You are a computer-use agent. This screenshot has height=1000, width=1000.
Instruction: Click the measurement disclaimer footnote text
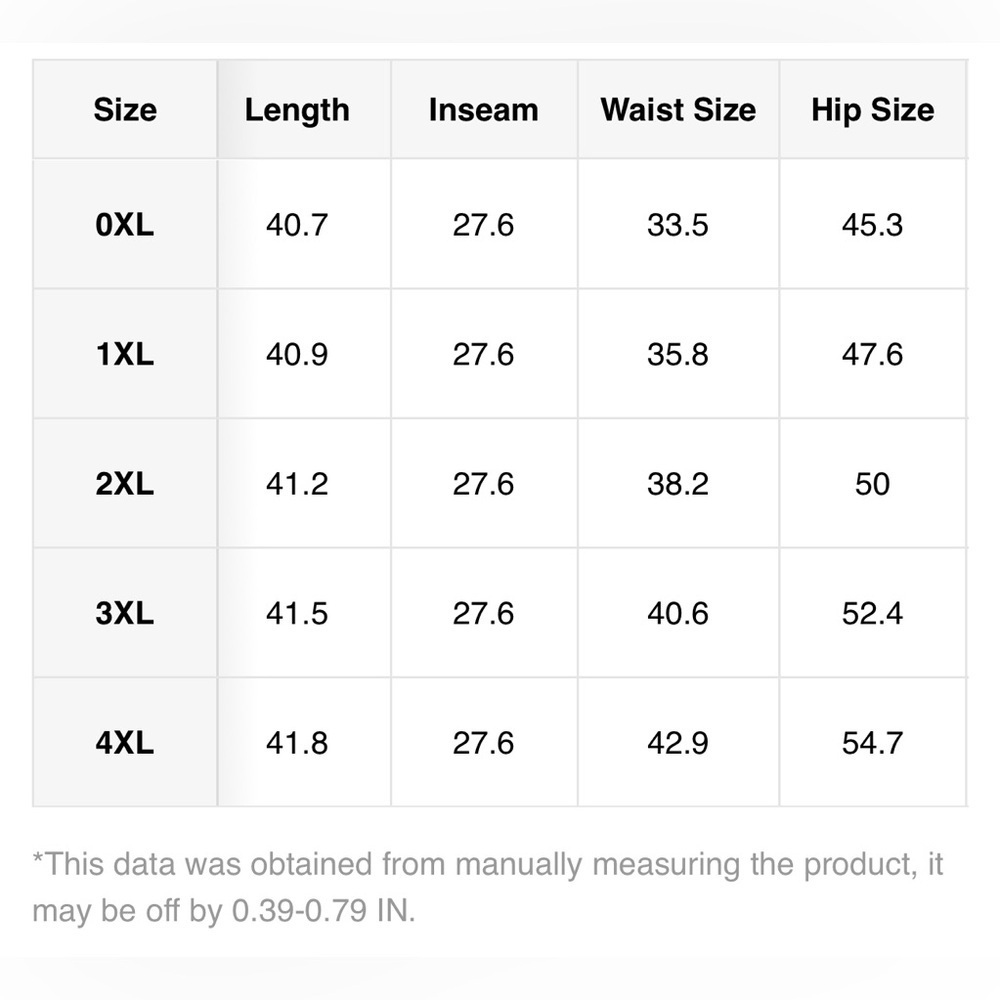(x=487, y=887)
